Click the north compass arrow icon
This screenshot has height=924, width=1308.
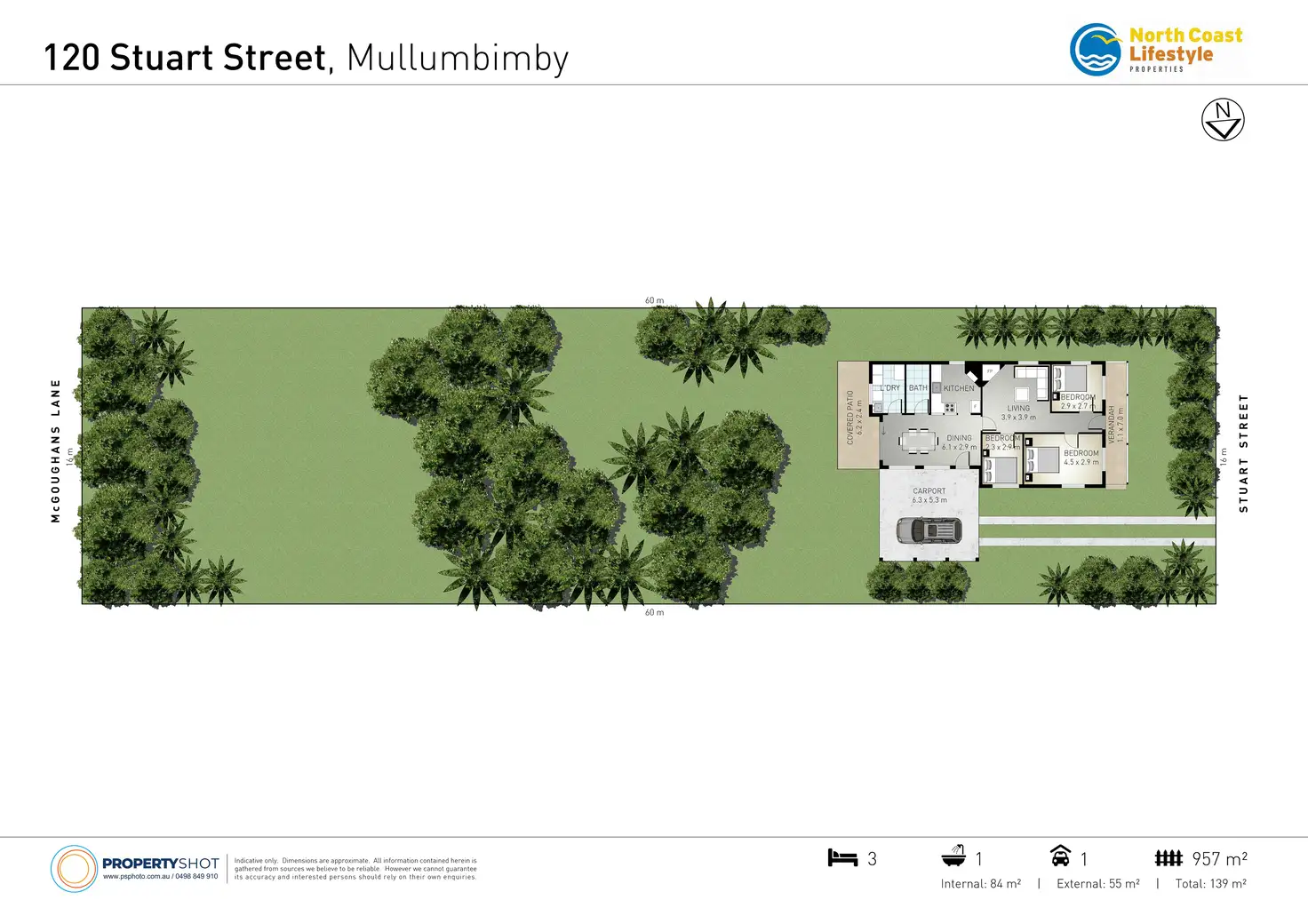tap(1223, 120)
